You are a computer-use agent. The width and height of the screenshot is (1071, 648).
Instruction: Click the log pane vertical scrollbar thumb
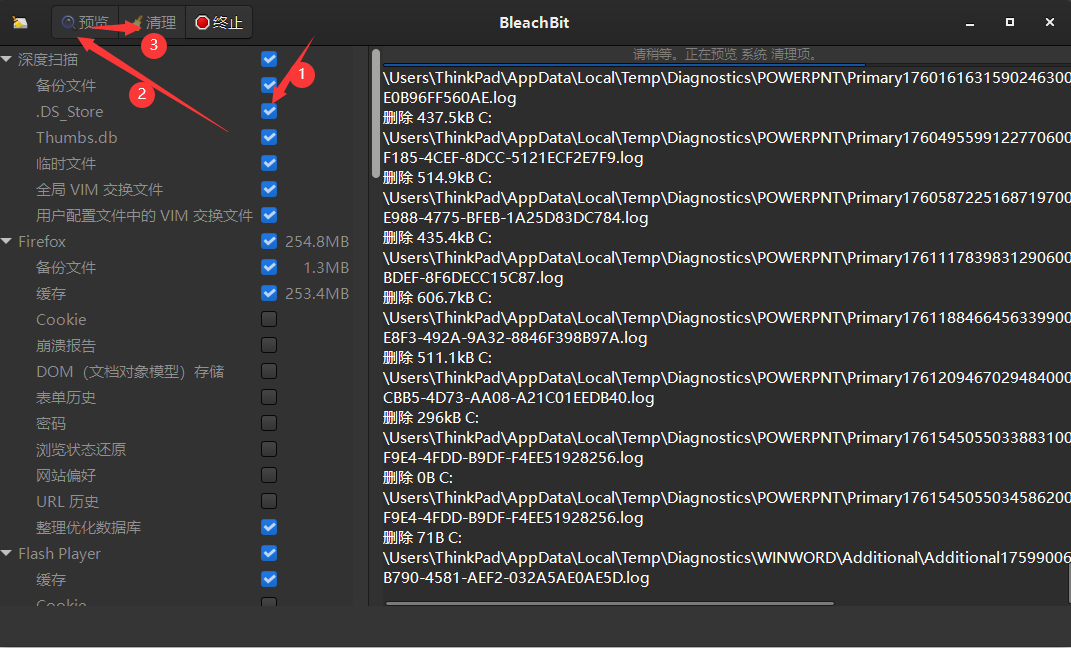click(x=1068, y=582)
